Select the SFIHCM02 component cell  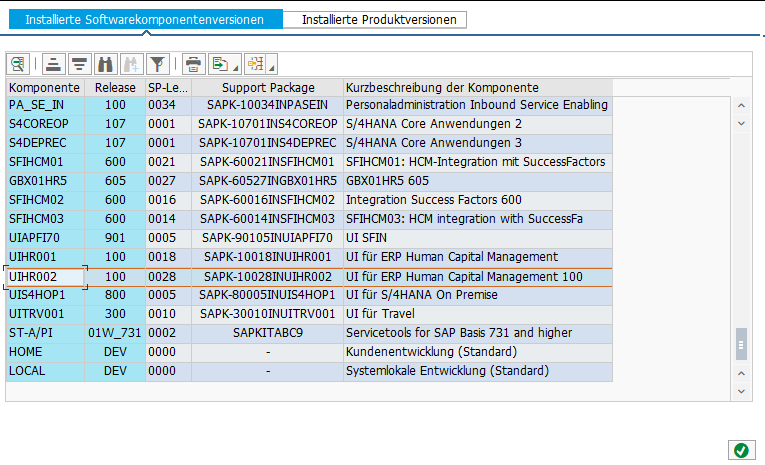click(45, 200)
